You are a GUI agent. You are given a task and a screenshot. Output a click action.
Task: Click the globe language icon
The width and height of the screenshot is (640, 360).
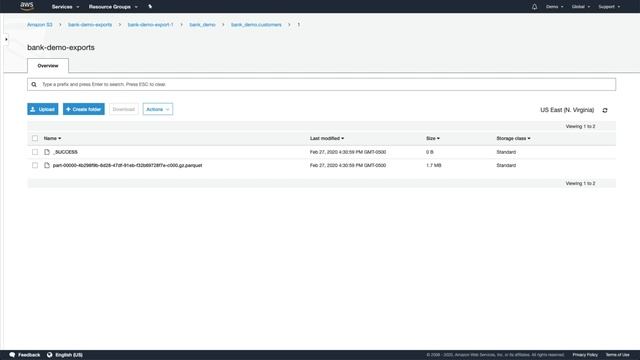(50, 355)
